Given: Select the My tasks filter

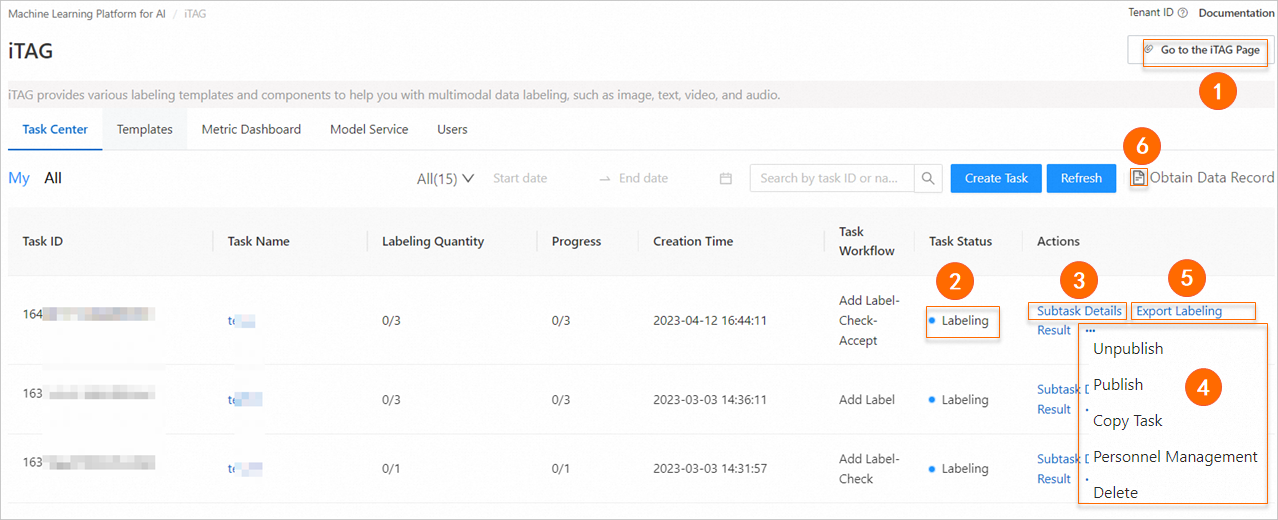Looking at the screenshot, I should 19,178.
